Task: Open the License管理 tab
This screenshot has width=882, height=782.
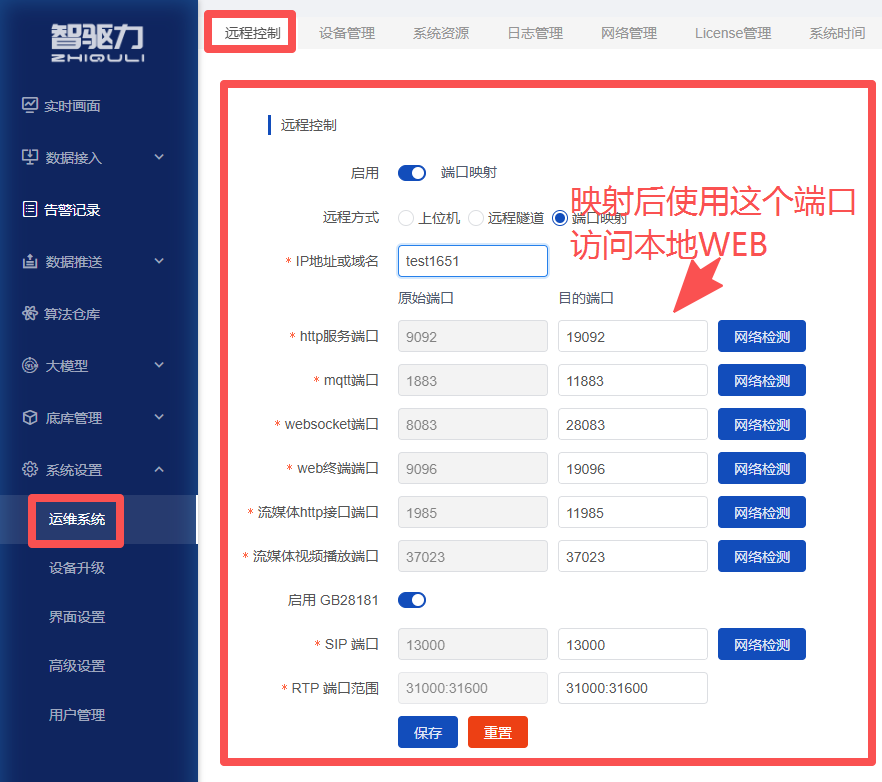Action: (732, 33)
